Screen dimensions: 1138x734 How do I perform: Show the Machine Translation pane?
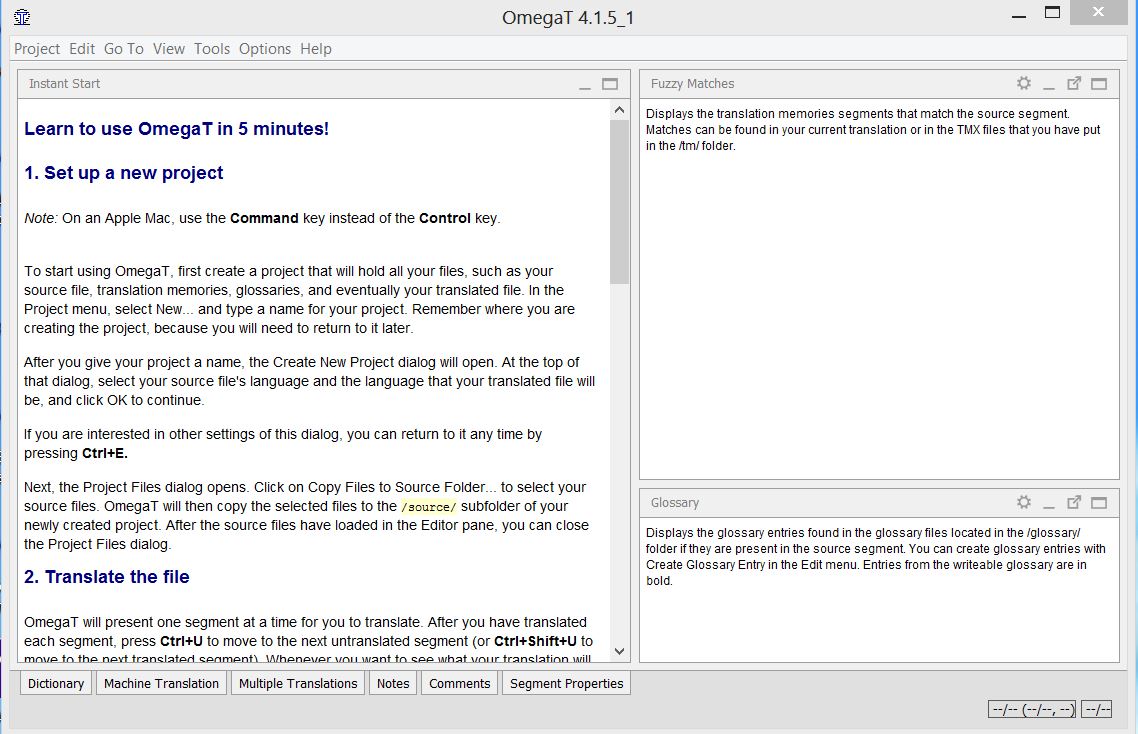[161, 683]
